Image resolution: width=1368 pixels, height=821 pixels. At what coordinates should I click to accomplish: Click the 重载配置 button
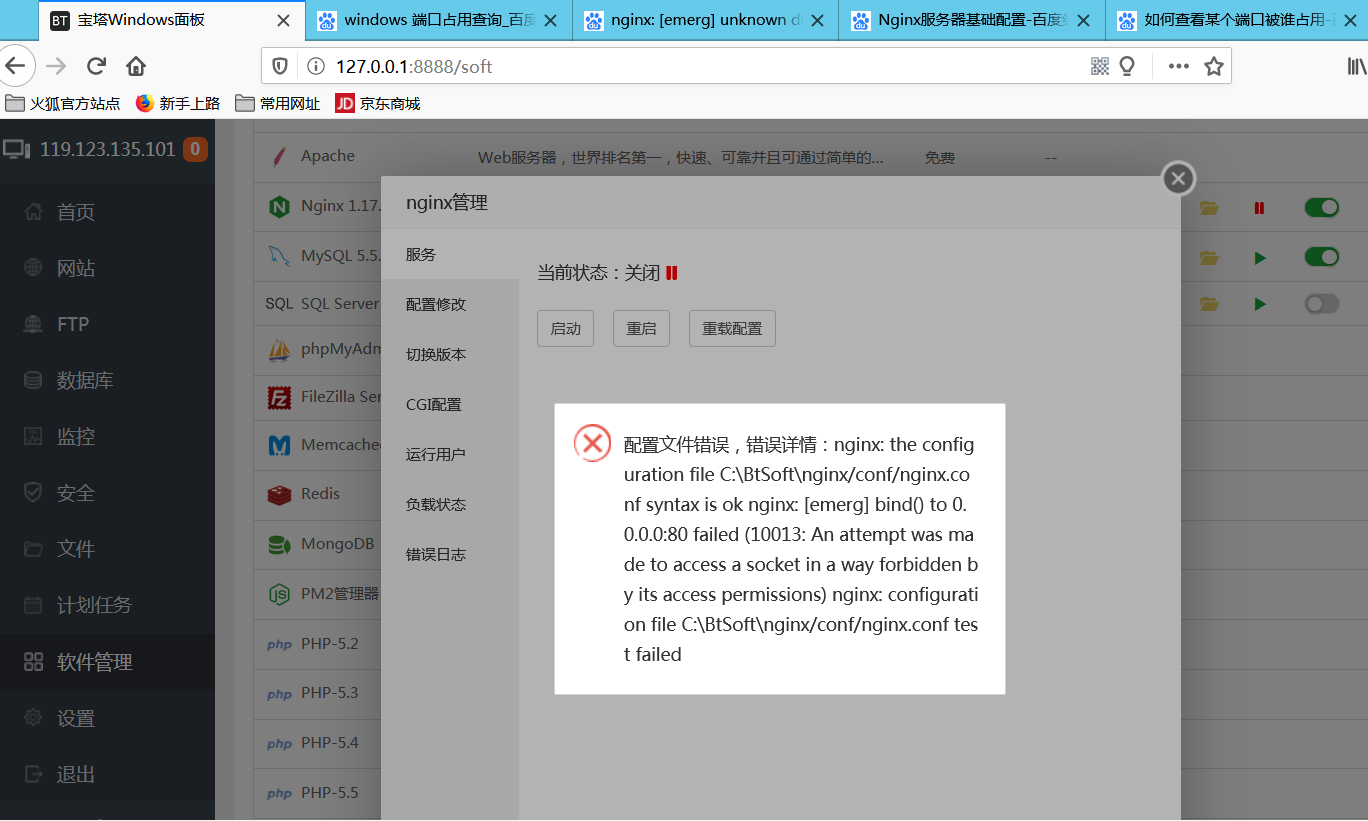[x=732, y=328]
